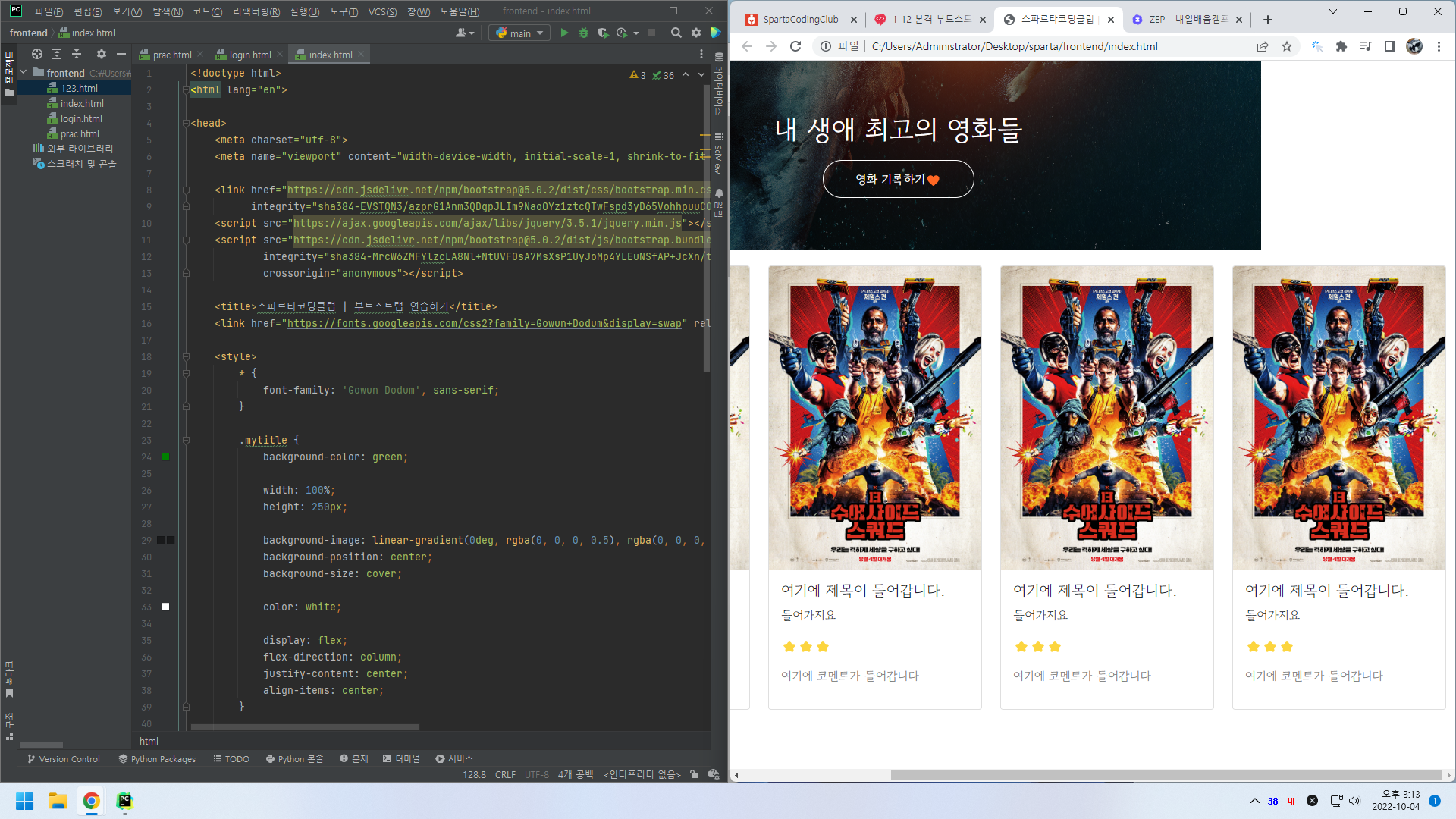
Task: Open PyCharm from the taskbar
Action: point(124,801)
